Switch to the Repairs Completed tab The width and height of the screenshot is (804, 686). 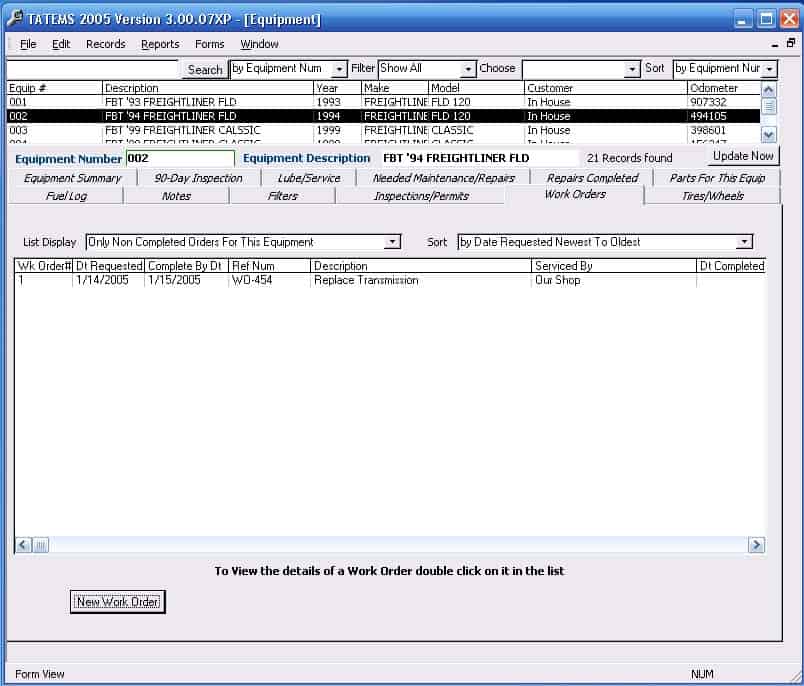point(592,178)
